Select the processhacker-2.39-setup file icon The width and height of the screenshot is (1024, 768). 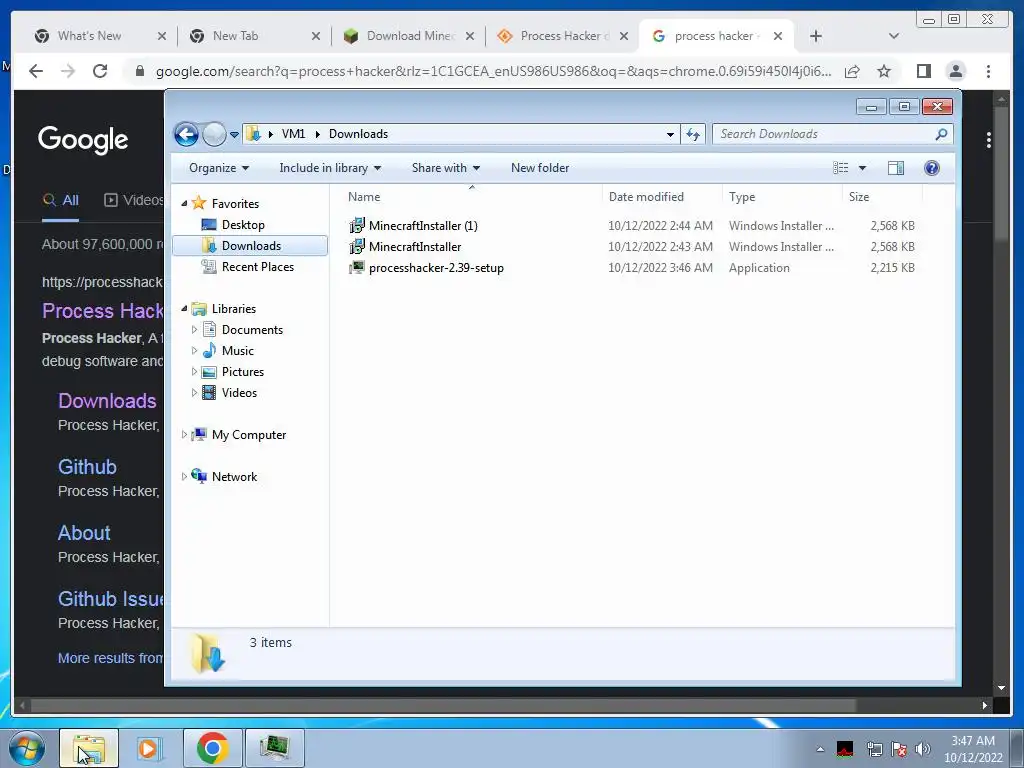357,268
